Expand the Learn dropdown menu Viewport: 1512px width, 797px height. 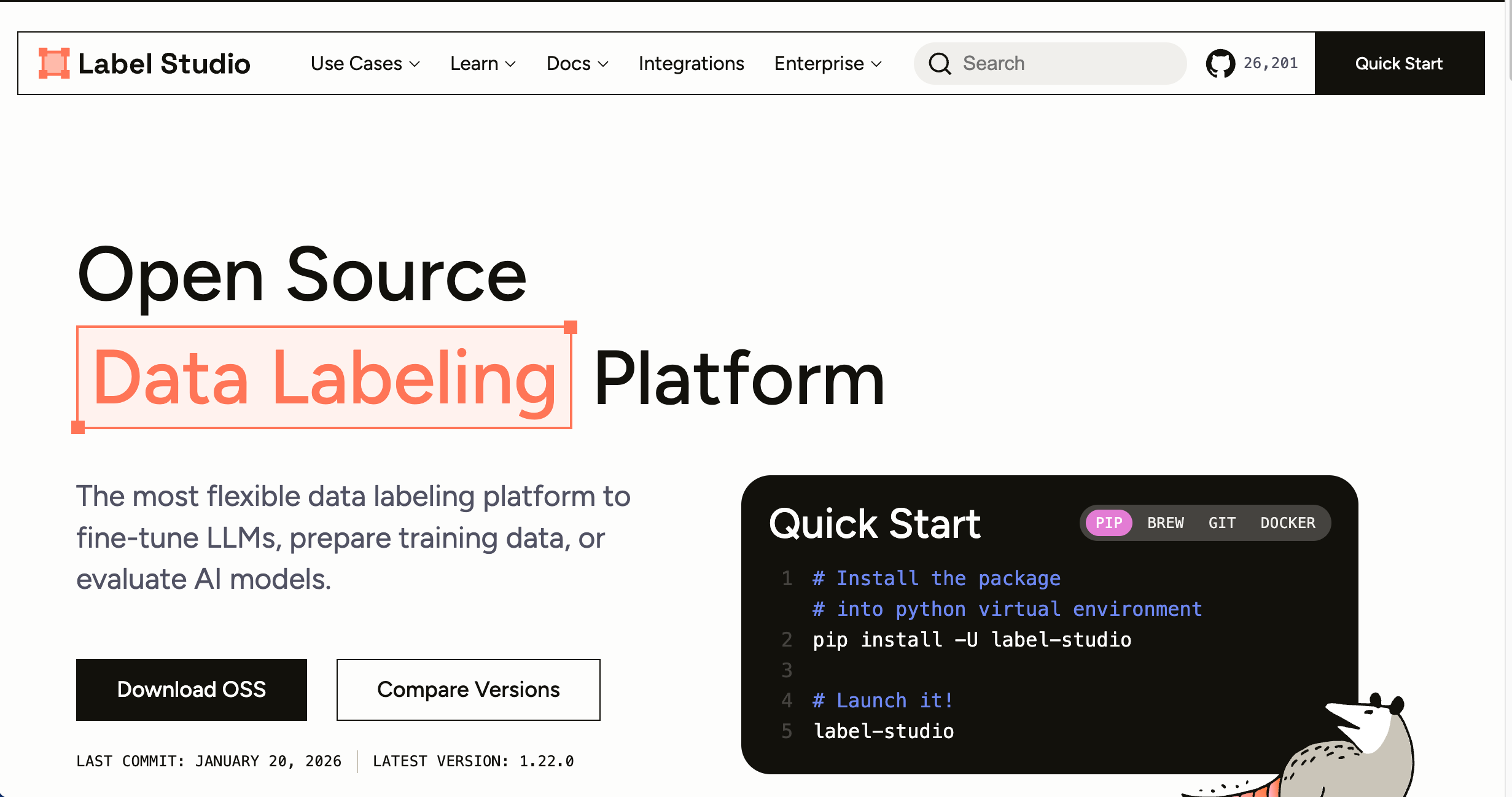(x=483, y=63)
